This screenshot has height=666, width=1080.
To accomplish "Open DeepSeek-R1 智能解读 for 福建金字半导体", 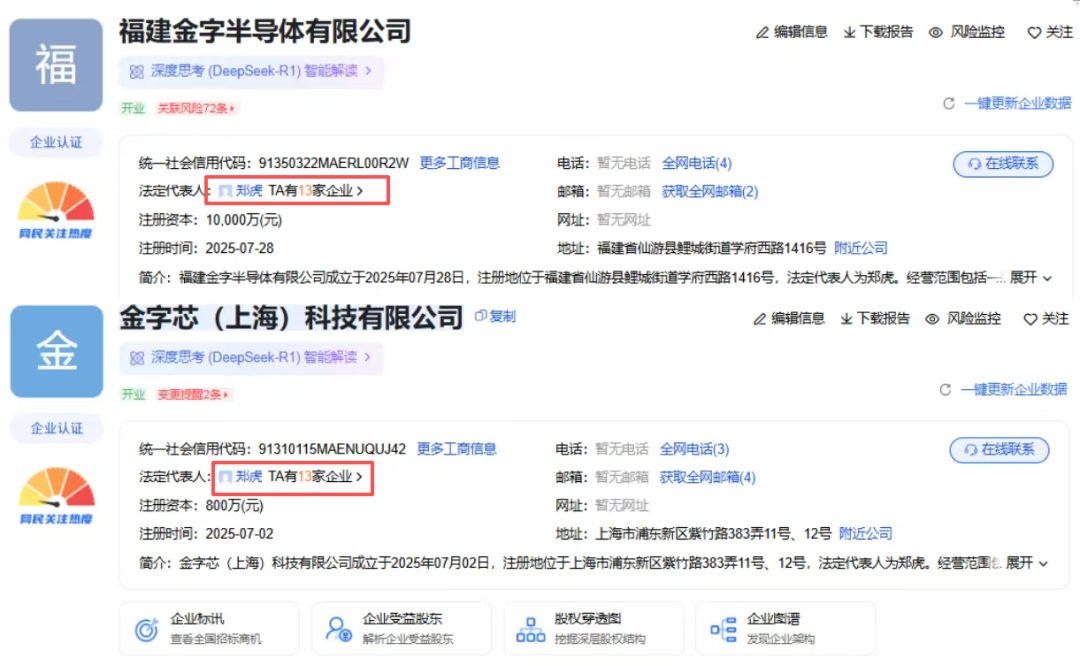I will [251, 71].
